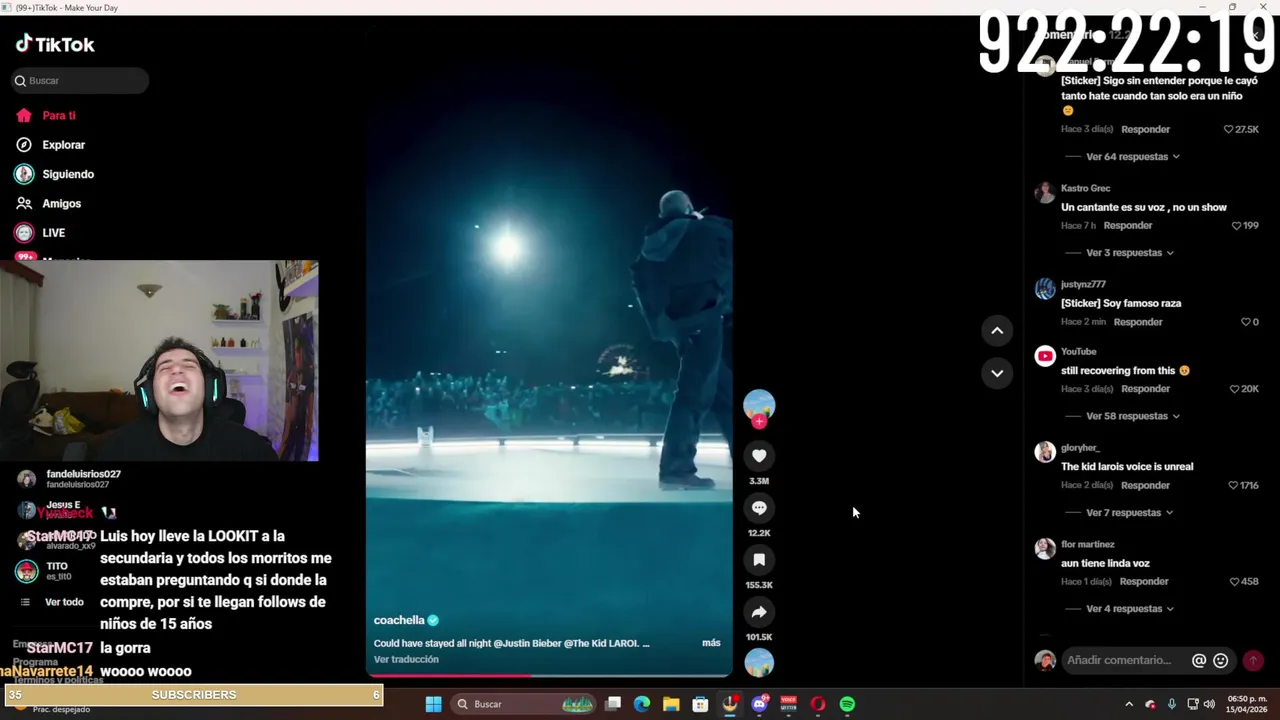Focus the TikTok Buscar search field
Image resolution: width=1280 pixels, height=720 pixels.
(x=80, y=80)
